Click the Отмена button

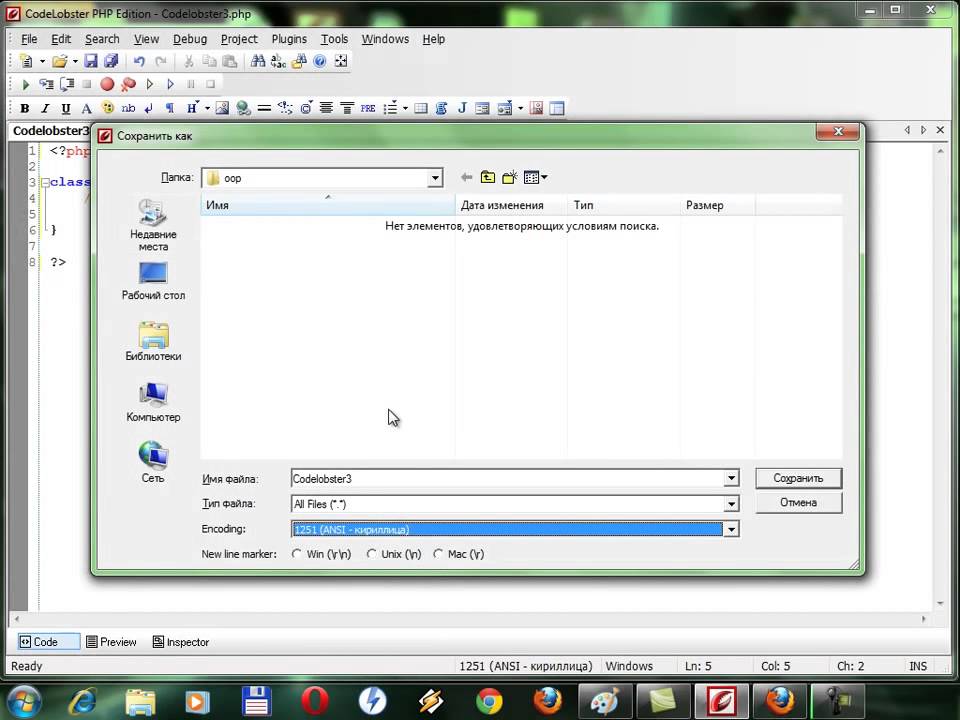[798, 503]
